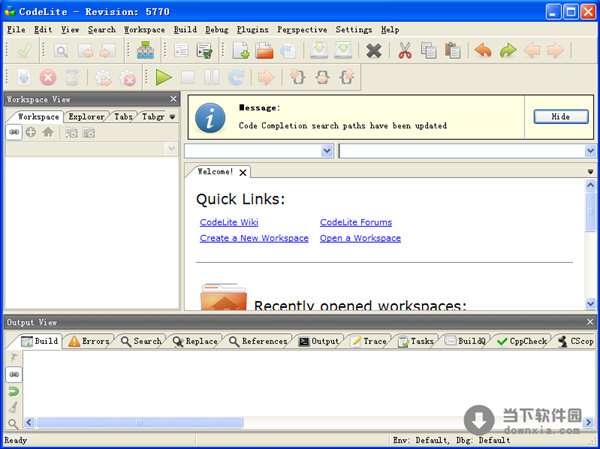This screenshot has width=600, height=449.
Task: Click the Open File folder icon
Action: pos(265,51)
